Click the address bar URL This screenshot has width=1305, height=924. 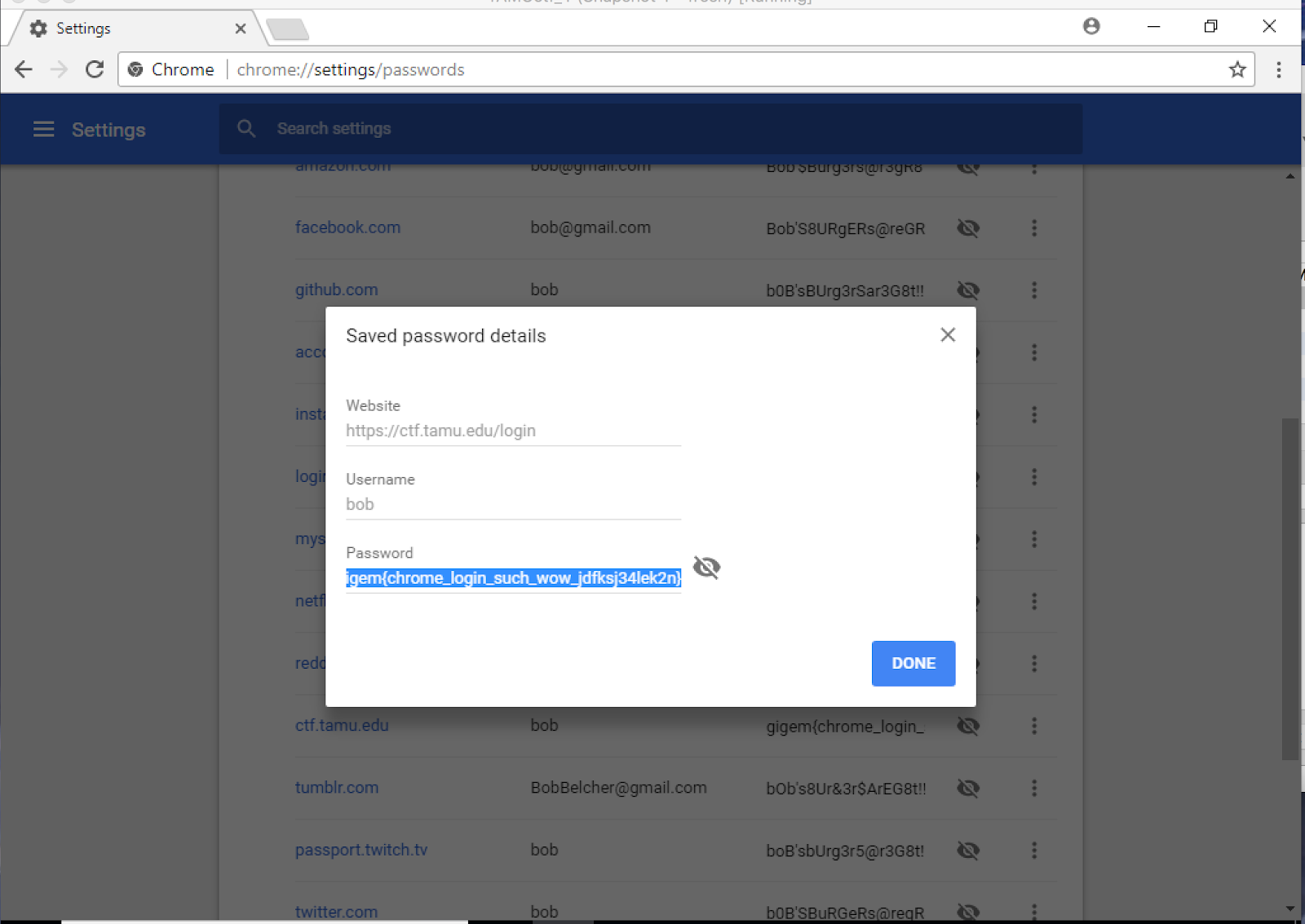coord(351,69)
